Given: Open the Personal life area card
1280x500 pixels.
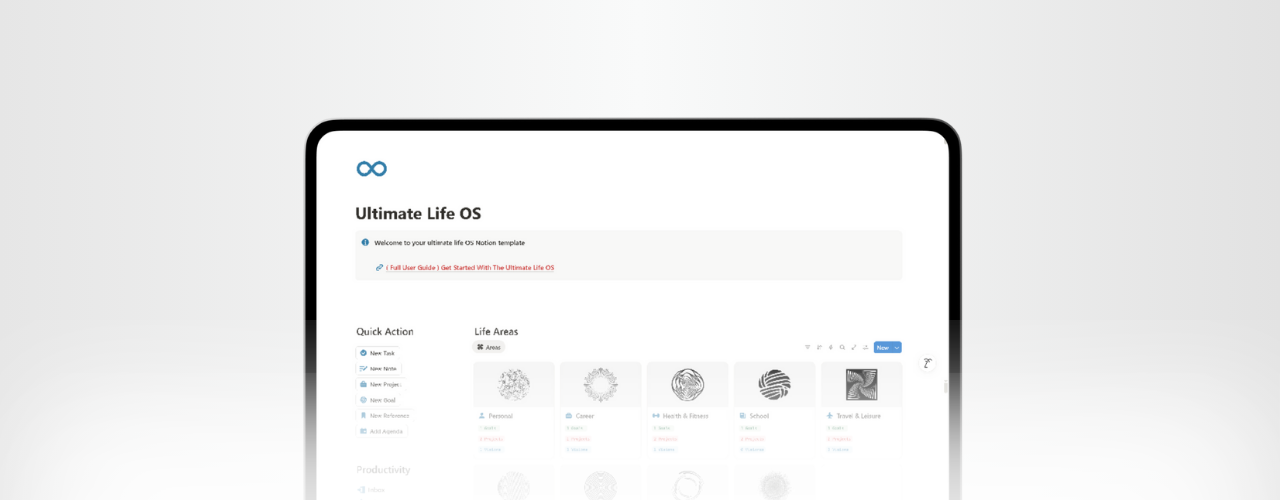Looking at the screenshot, I should [x=514, y=400].
